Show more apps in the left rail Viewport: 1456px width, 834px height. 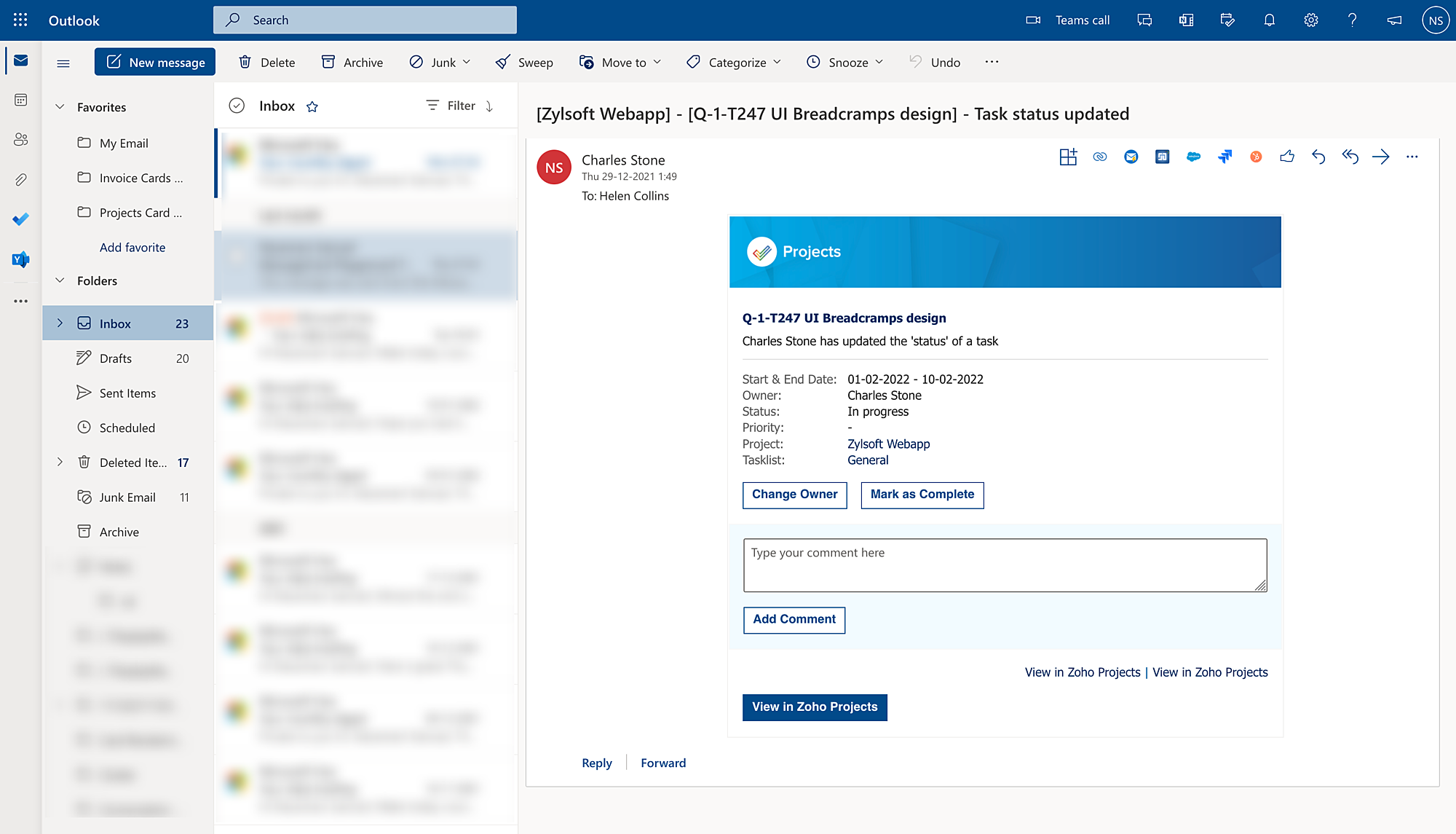coord(20,301)
